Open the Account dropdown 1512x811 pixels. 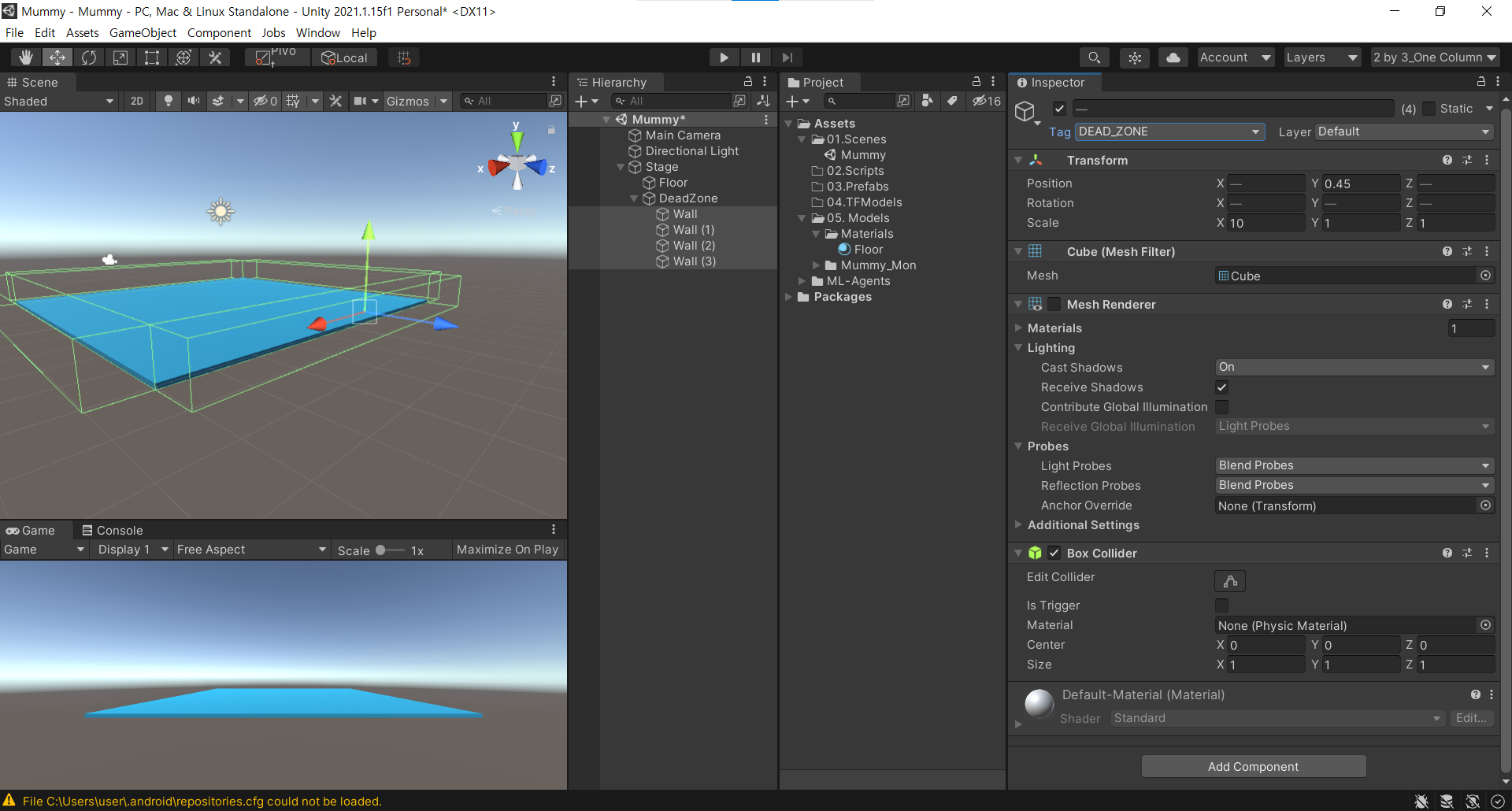[x=1235, y=57]
